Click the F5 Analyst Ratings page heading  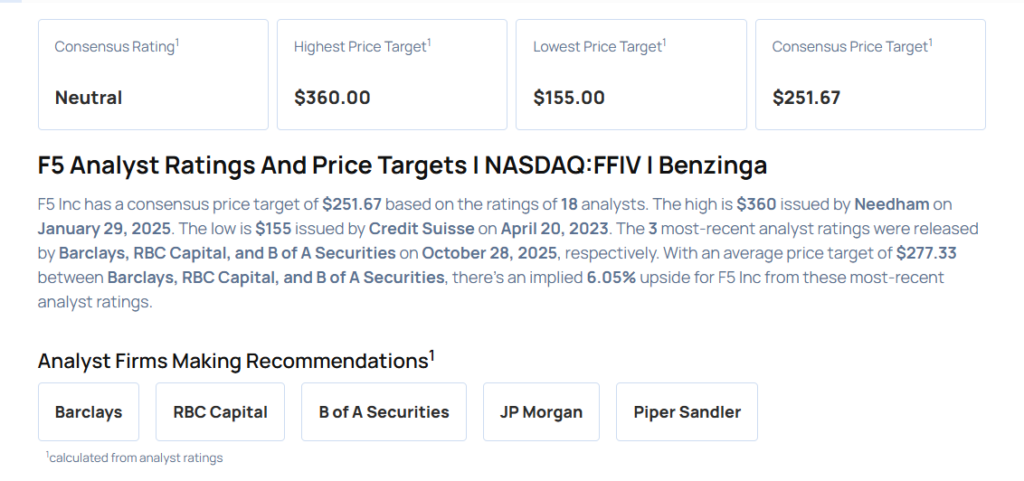point(402,166)
